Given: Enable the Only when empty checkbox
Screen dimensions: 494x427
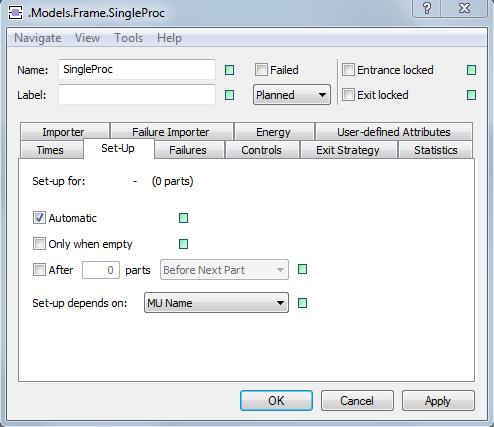Looking at the screenshot, I should (39, 244).
